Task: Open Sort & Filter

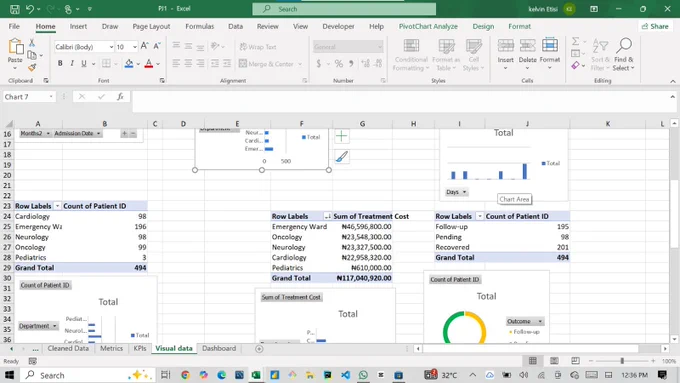Action: (600, 55)
